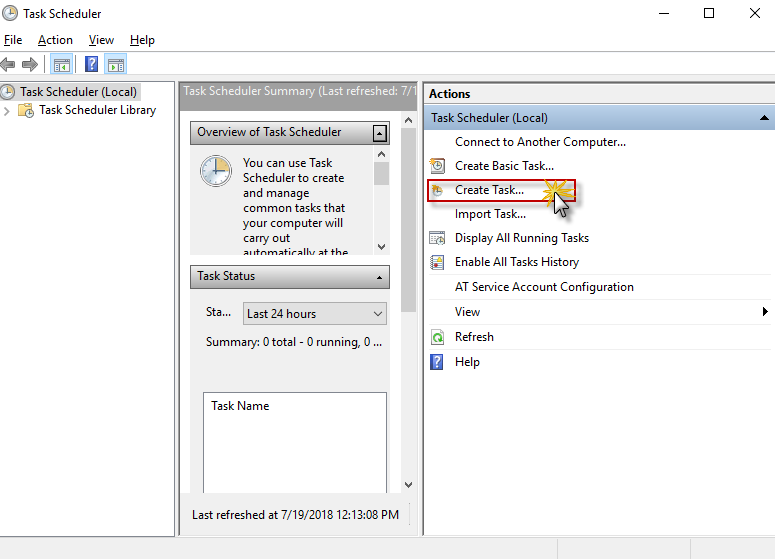The image size is (775, 559).
Task: Expand the Task Scheduler Library tree node
Action: click(x=8, y=111)
